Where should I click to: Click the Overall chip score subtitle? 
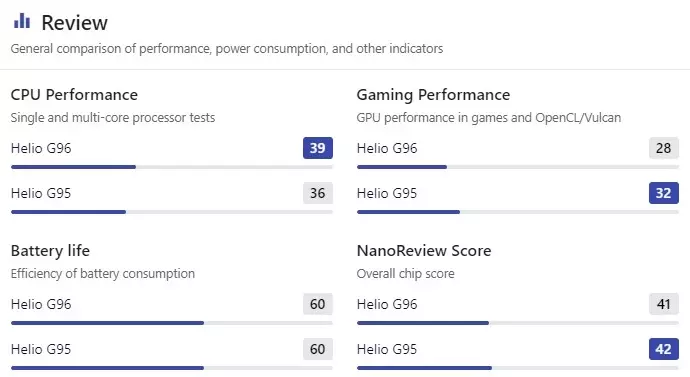pyautogui.click(x=405, y=274)
